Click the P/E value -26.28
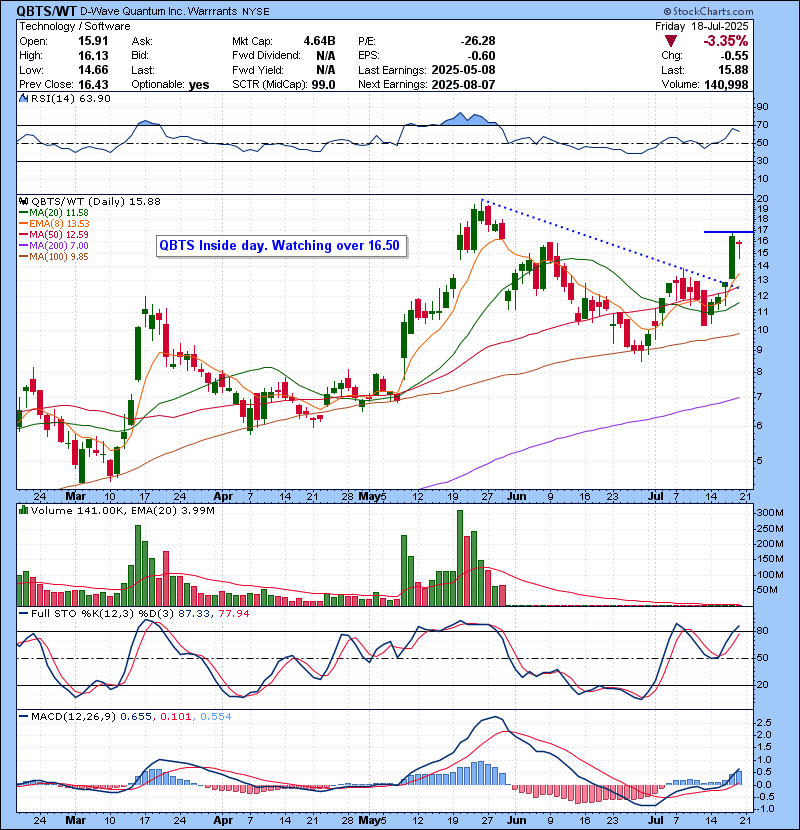 tap(478, 41)
